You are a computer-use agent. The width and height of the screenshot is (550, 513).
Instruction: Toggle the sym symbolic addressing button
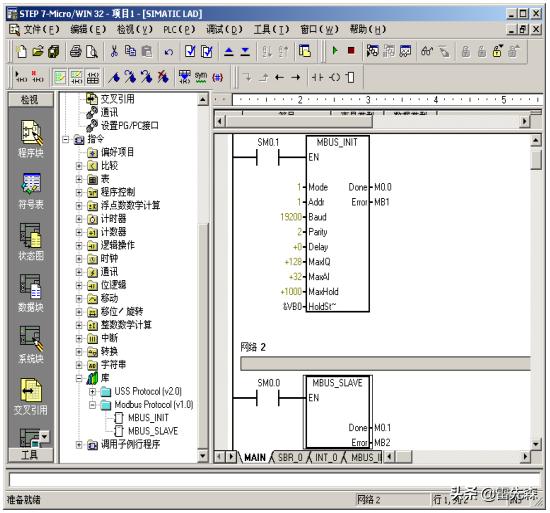[x=201, y=77]
